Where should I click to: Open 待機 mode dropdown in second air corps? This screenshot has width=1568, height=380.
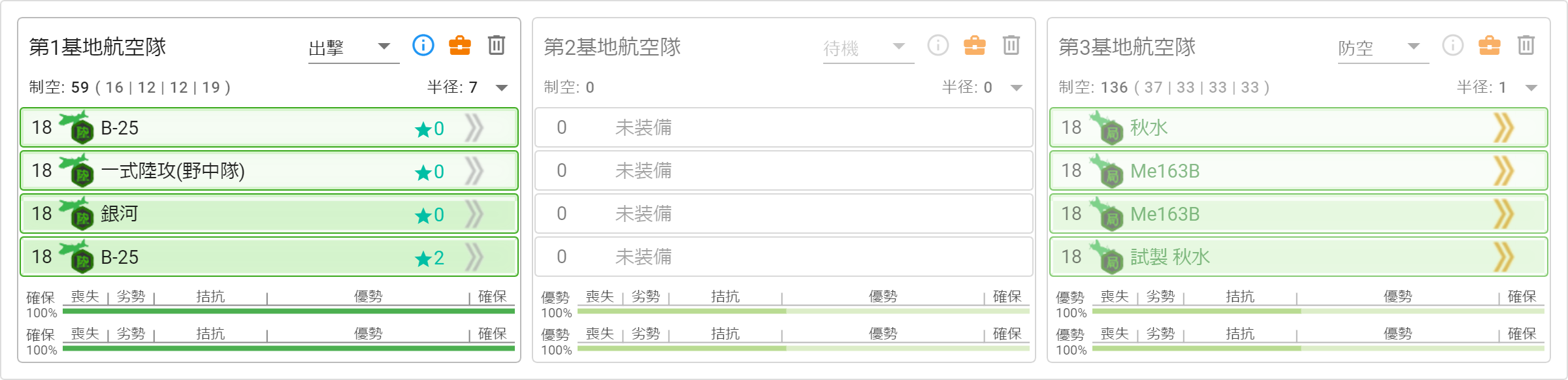pos(868,48)
